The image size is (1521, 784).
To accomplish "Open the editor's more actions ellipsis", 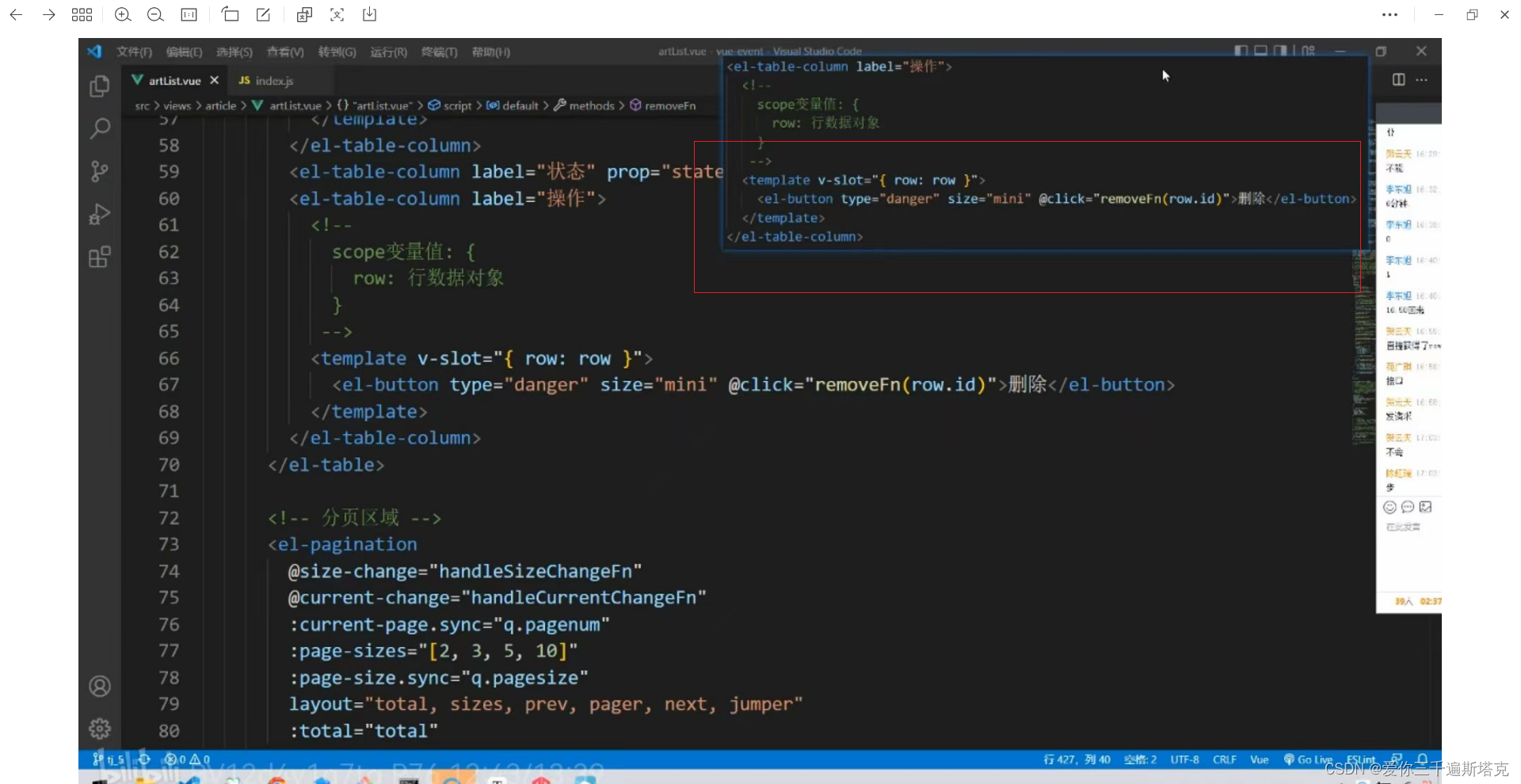I will pyautogui.click(x=1422, y=79).
